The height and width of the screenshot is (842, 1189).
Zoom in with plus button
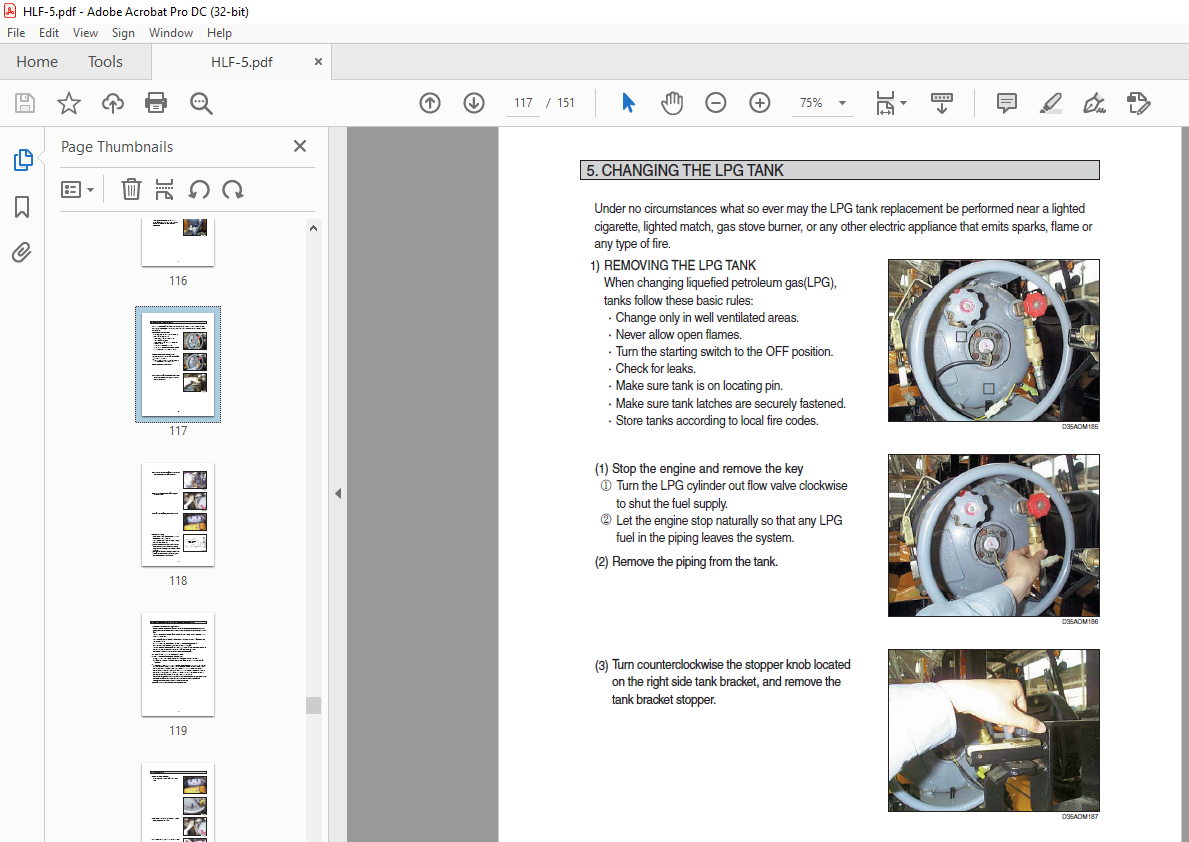(759, 102)
